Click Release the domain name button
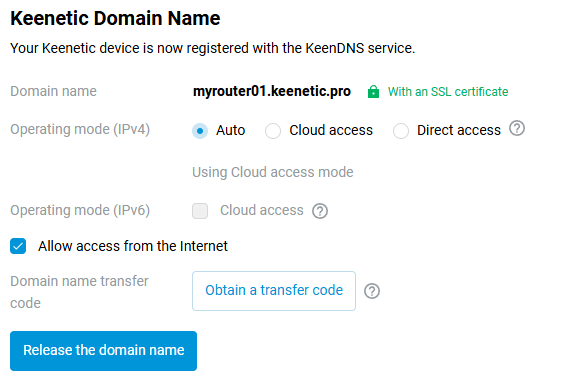The height and width of the screenshot is (382, 561). pos(103,351)
